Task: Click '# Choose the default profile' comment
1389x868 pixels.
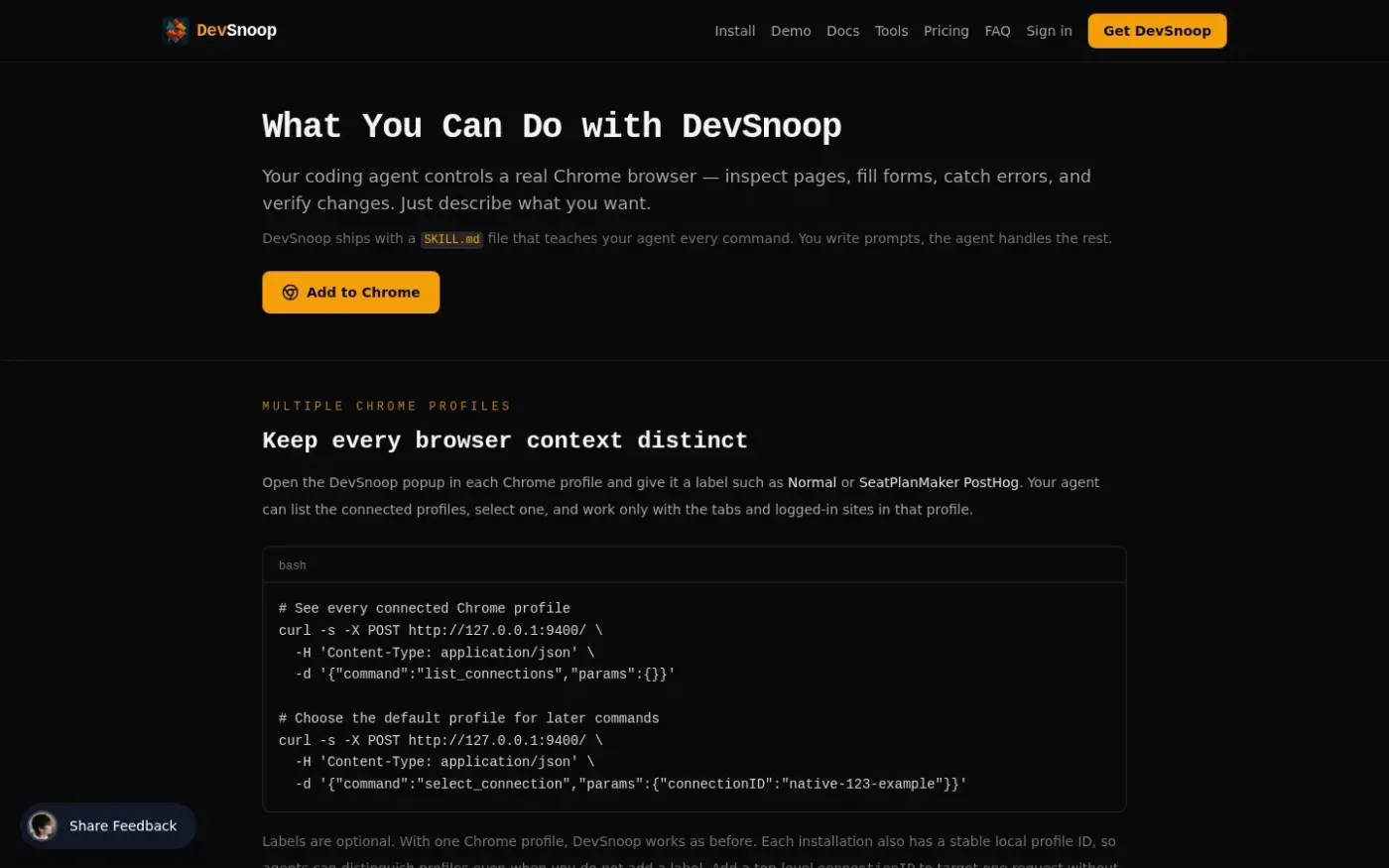Action: tap(469, 718)
